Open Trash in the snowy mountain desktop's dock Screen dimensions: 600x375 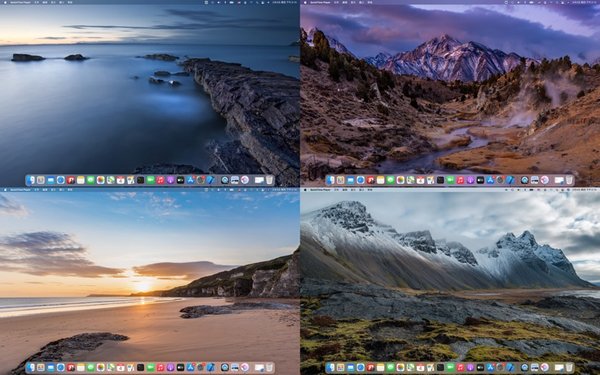(x=569, y=367)
